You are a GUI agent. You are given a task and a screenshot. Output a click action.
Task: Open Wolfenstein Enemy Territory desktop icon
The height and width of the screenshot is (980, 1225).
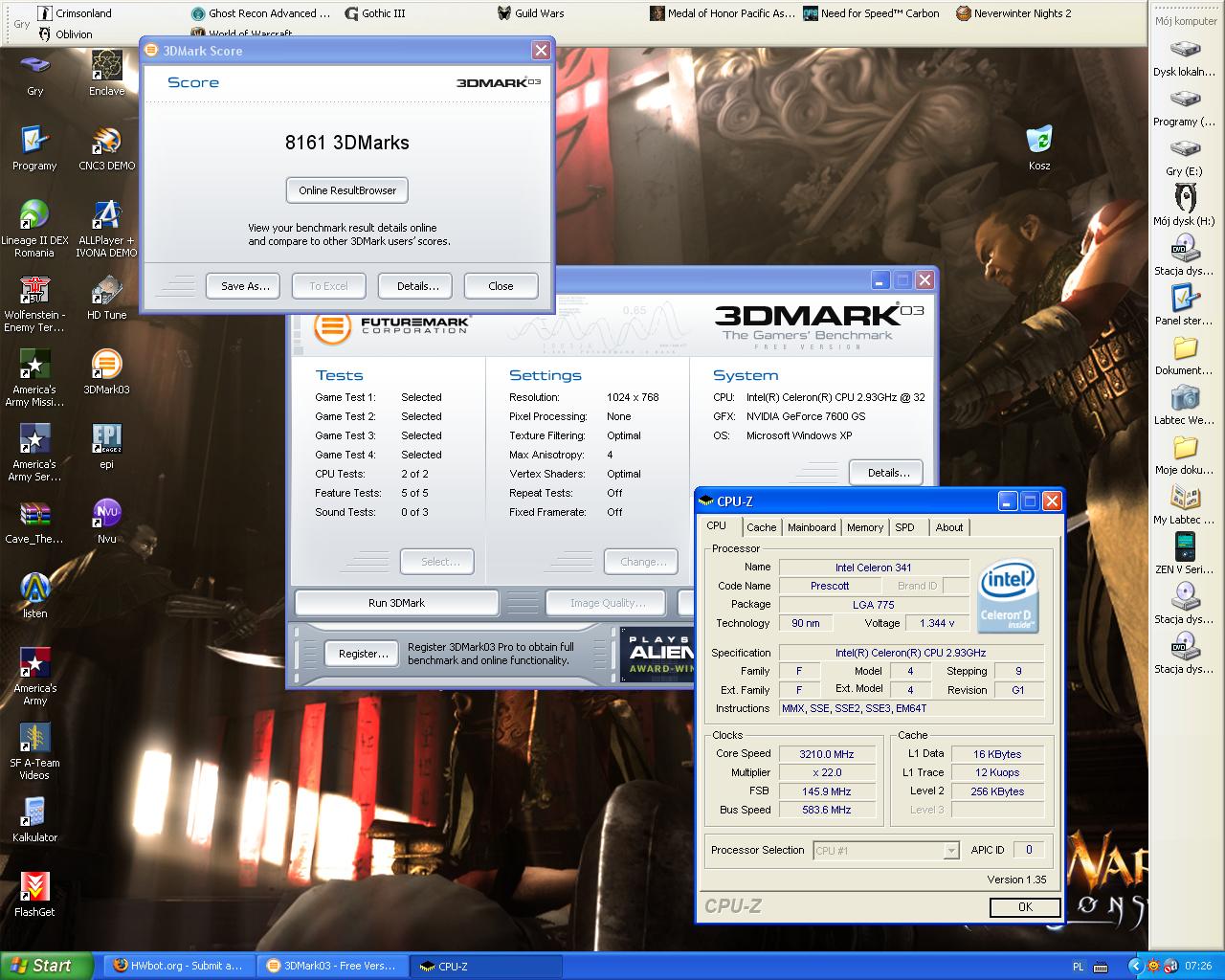(x=35, y=303)
